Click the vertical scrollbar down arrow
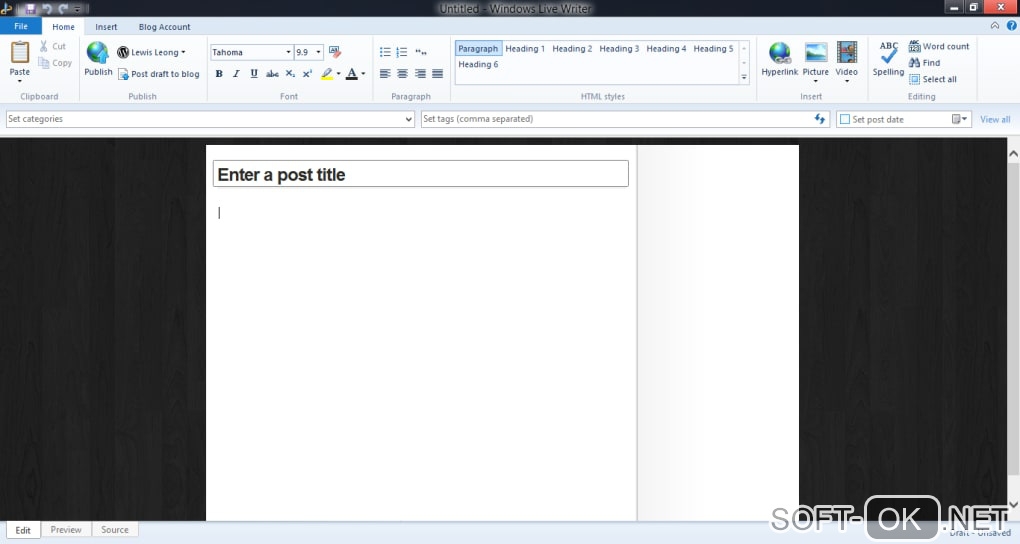Image resolution: width=1020 pixels, height=544 pixels. 1013,504
